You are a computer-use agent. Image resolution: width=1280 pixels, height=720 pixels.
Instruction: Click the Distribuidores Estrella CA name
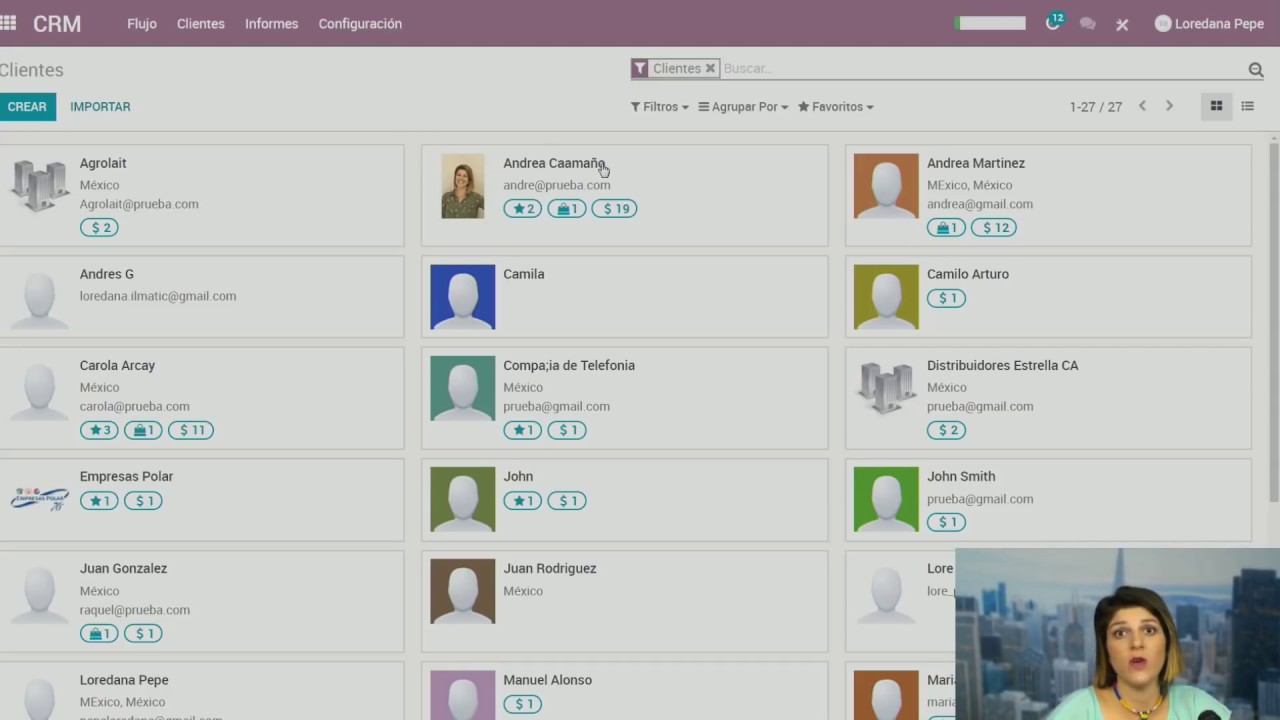point(1003,365)
